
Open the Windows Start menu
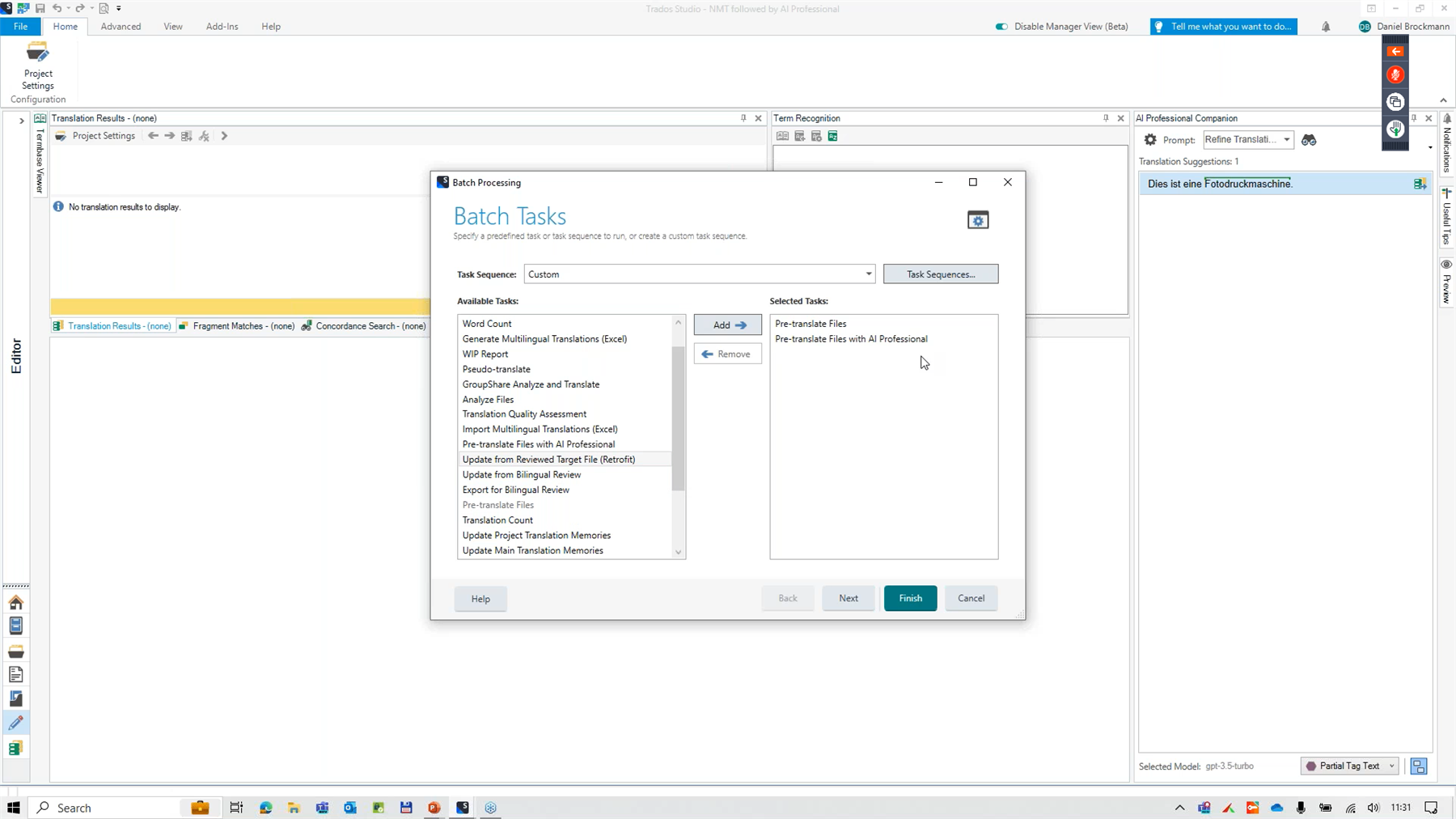click(14, 808)
